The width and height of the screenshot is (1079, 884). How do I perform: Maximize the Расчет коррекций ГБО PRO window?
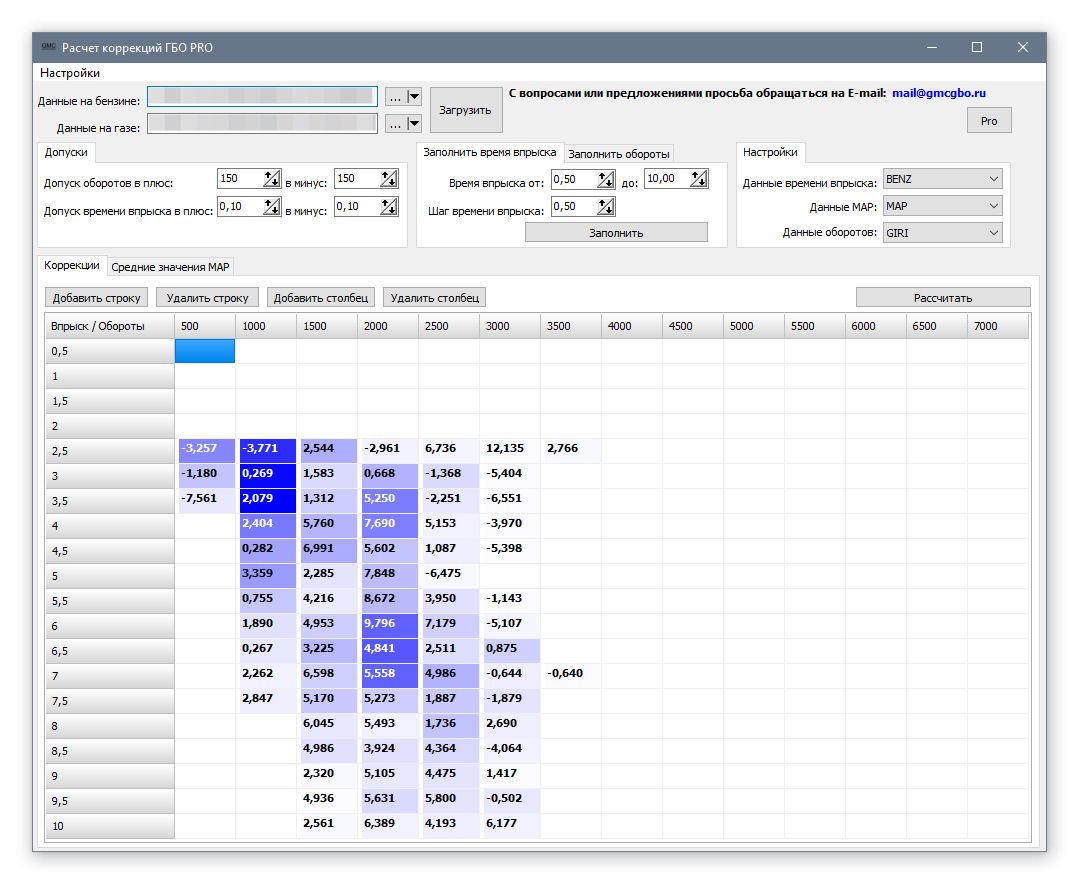[x=976, y=47]
